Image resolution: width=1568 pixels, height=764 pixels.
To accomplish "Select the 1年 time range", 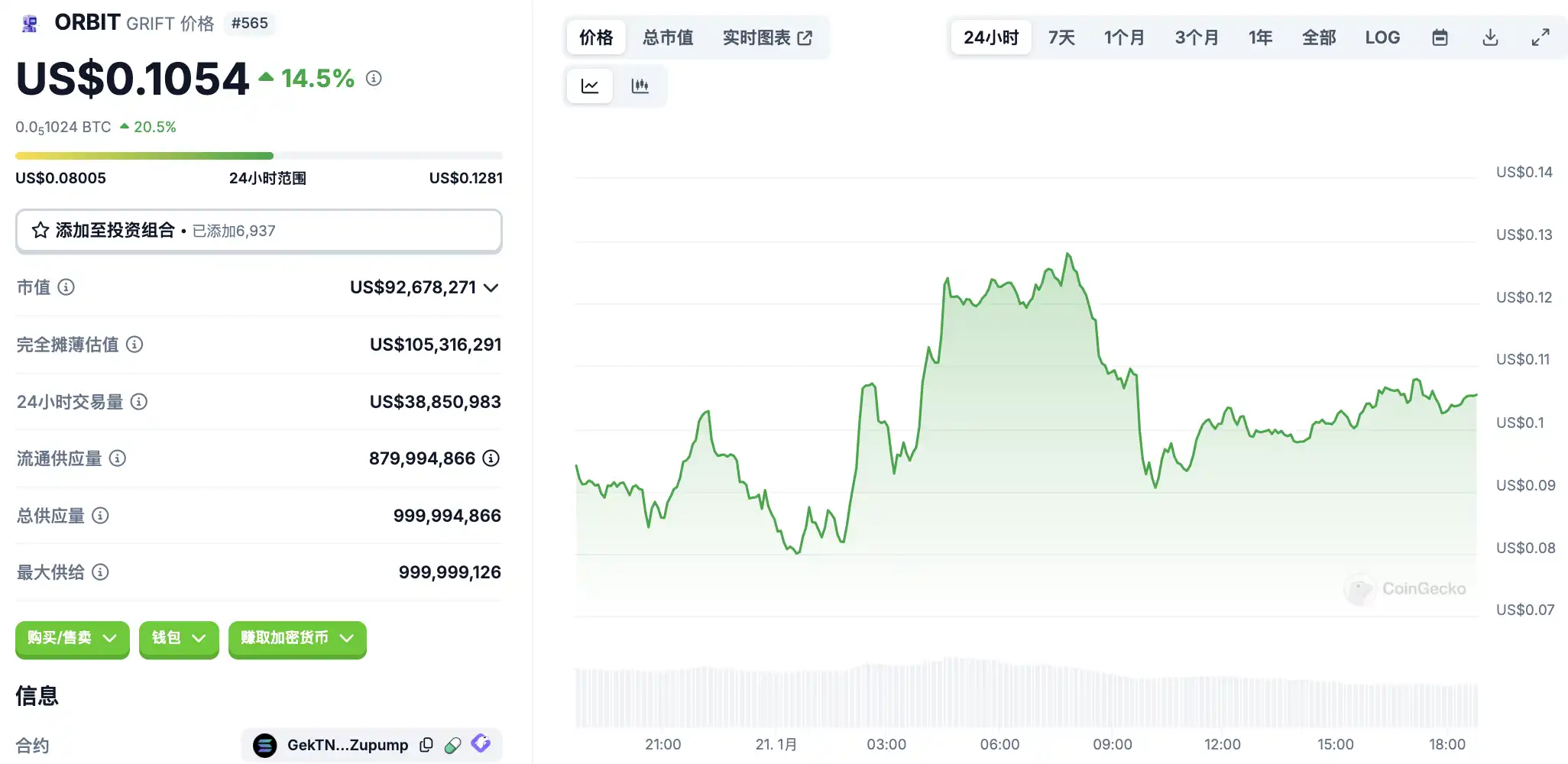I will click(x=1260, y=37).
